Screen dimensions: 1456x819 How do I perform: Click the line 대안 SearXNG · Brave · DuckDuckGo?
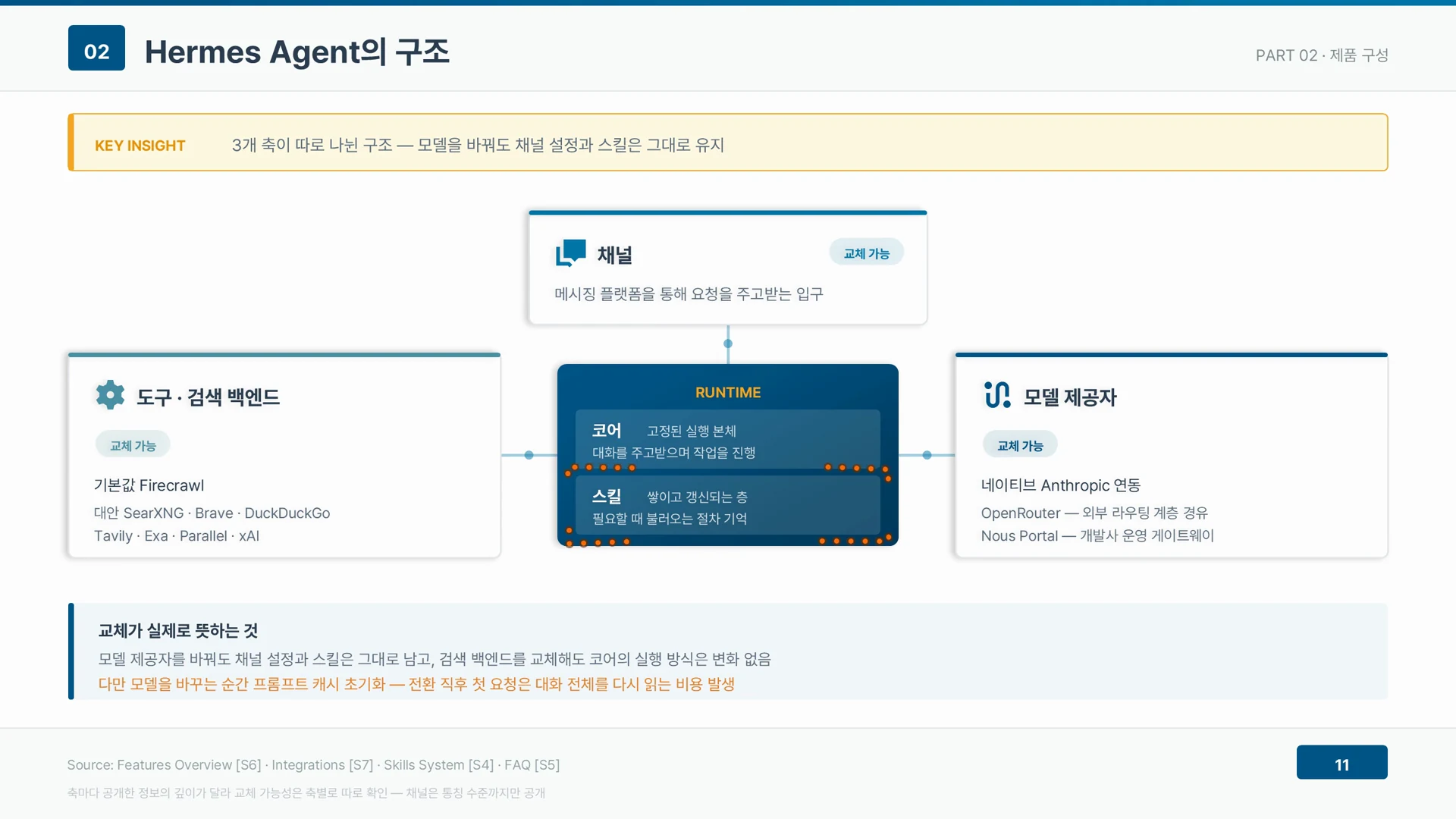point(212,513)
